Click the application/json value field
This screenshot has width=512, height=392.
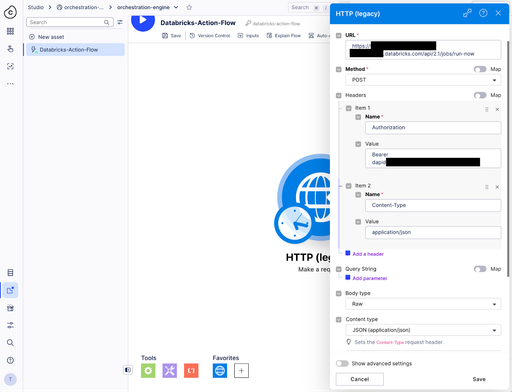[433, 232]
